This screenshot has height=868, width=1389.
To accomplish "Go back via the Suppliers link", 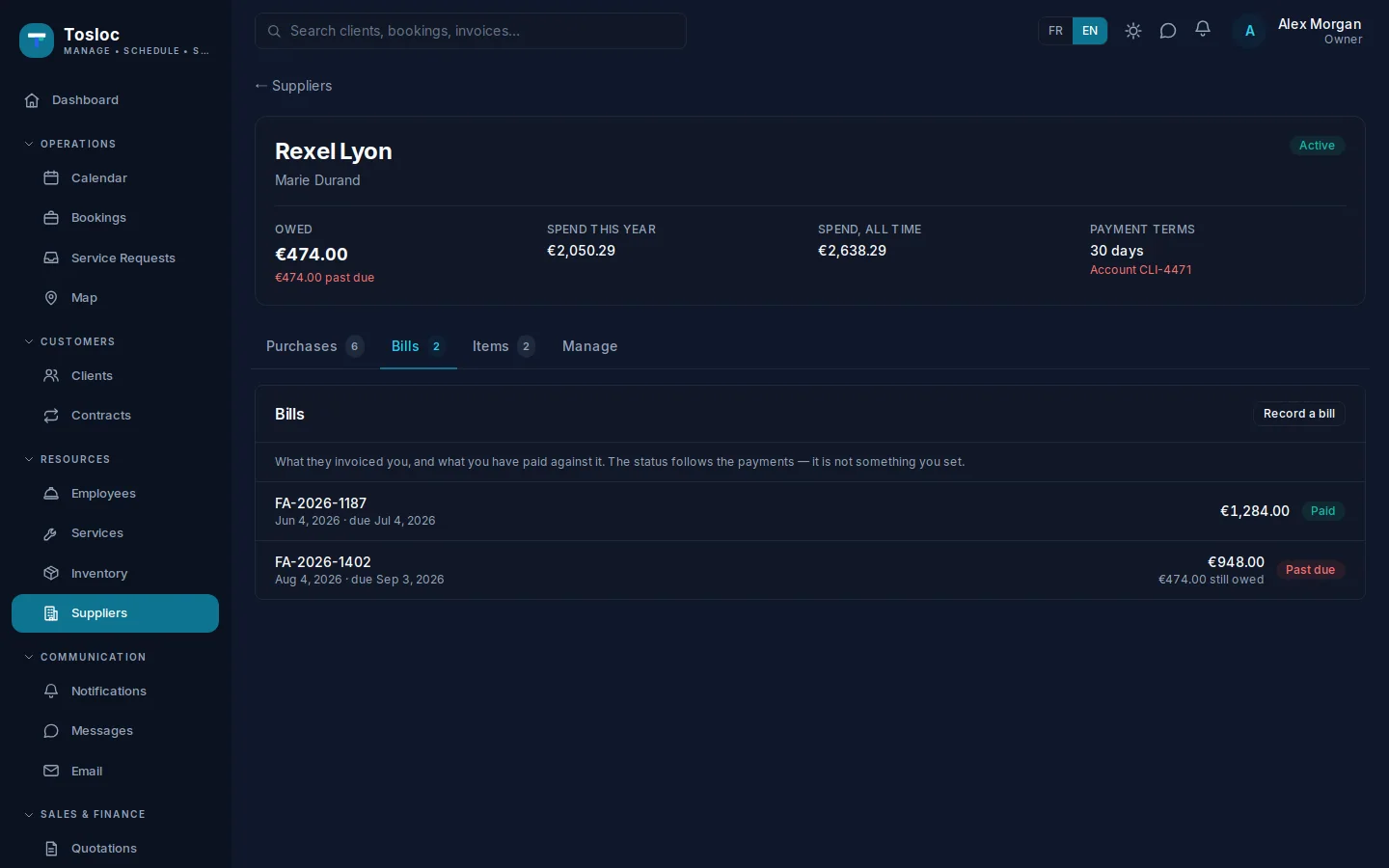I will 293,86.
